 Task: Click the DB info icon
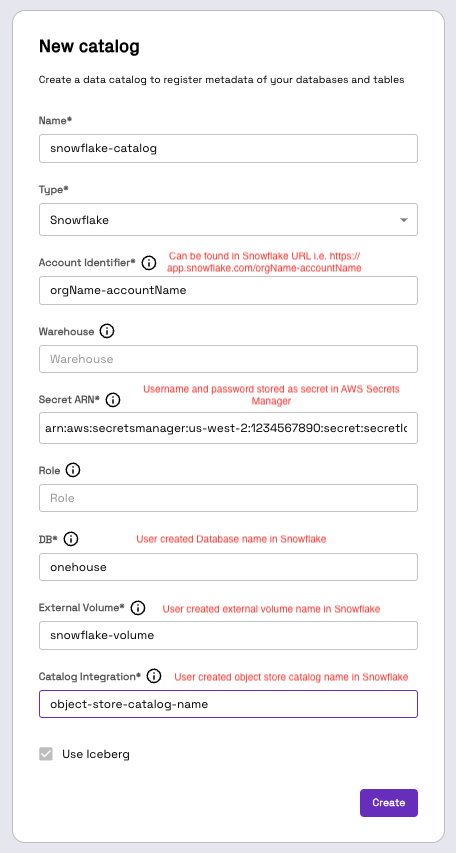71,539
